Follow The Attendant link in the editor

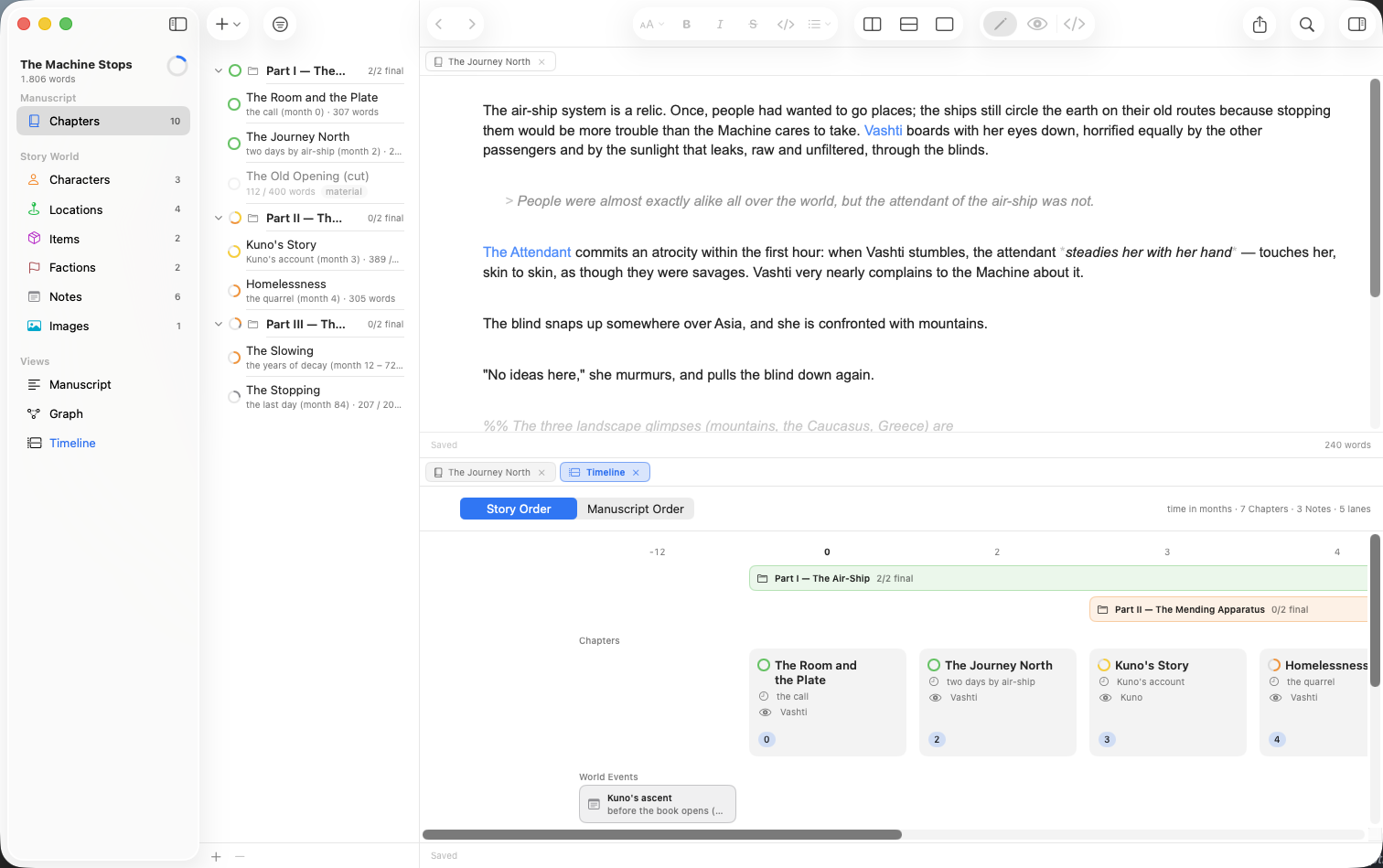pyautogui.click(x=527, y=252)
